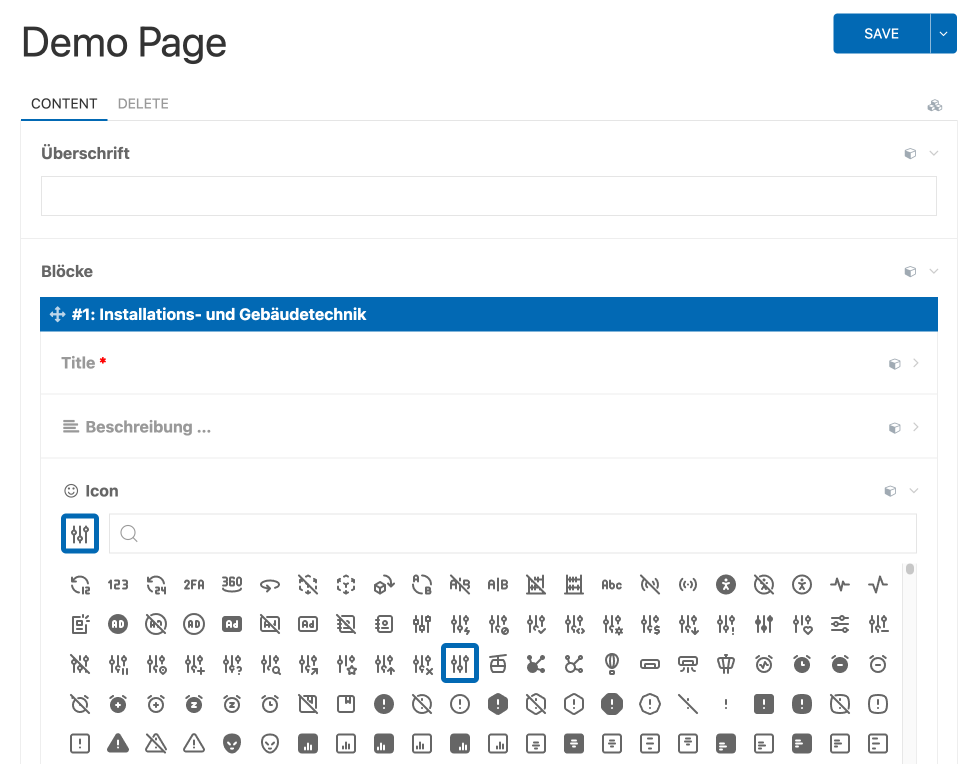The image size is (975, 764).
Task: Click the move handle on block #1
Action: coord(57,315)
